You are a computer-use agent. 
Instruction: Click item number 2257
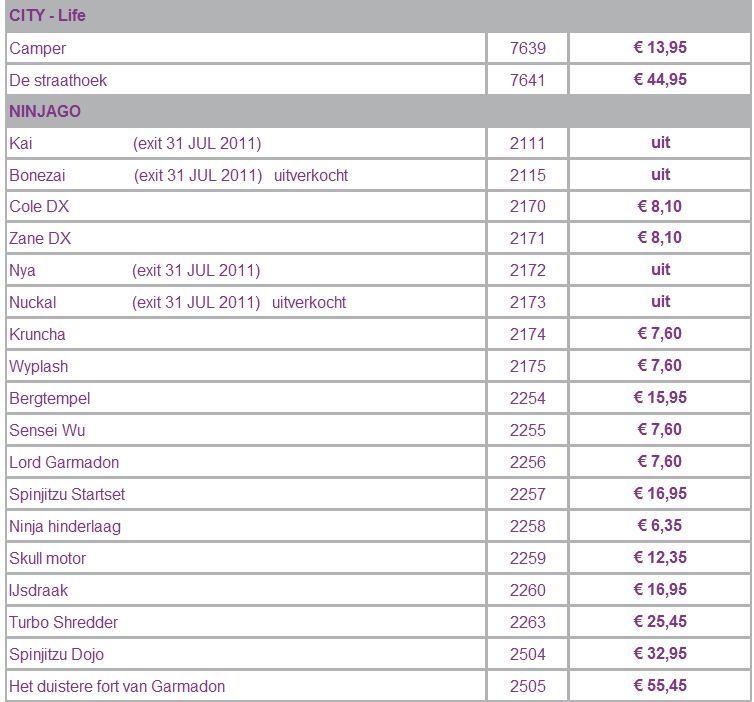point(528,494)
